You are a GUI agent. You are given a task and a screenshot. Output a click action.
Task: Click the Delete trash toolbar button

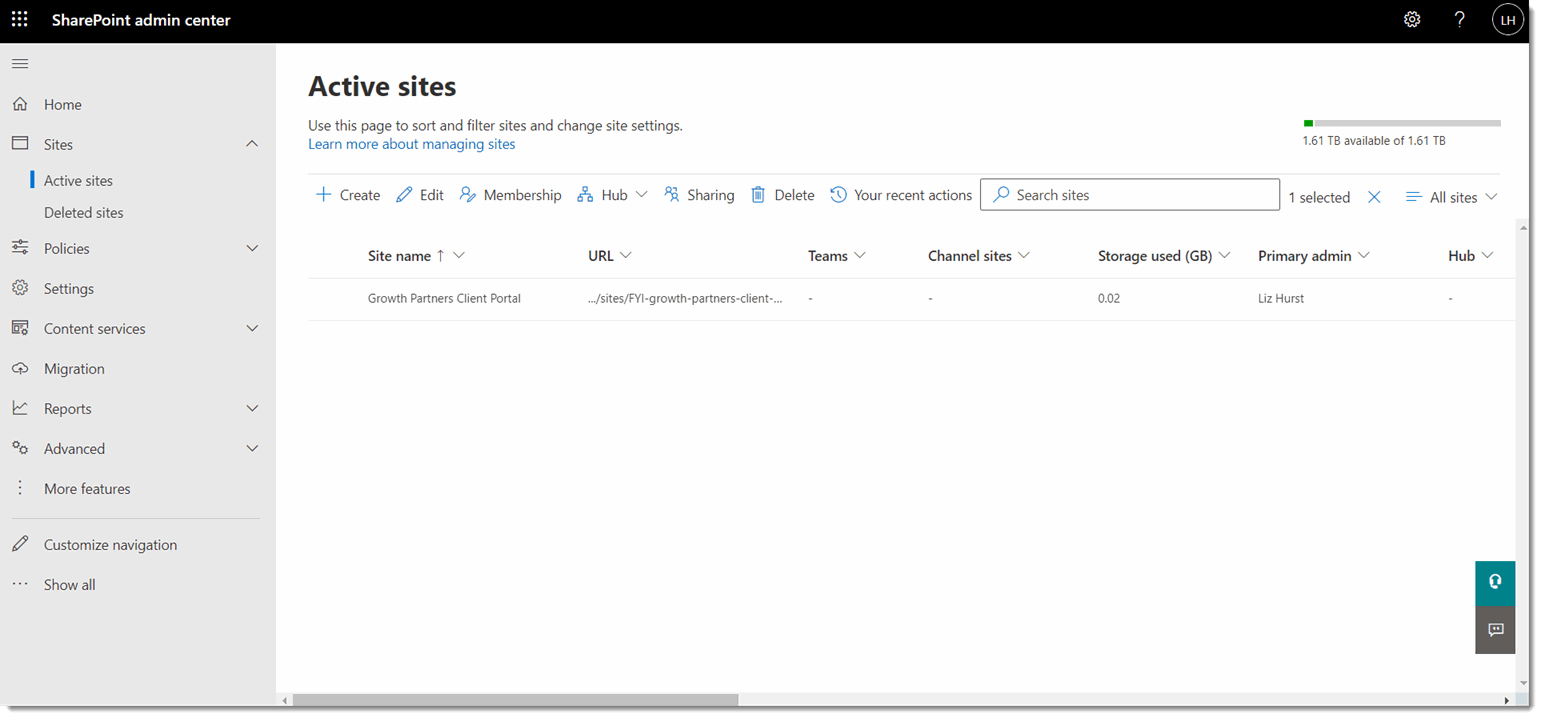(783, 195)
